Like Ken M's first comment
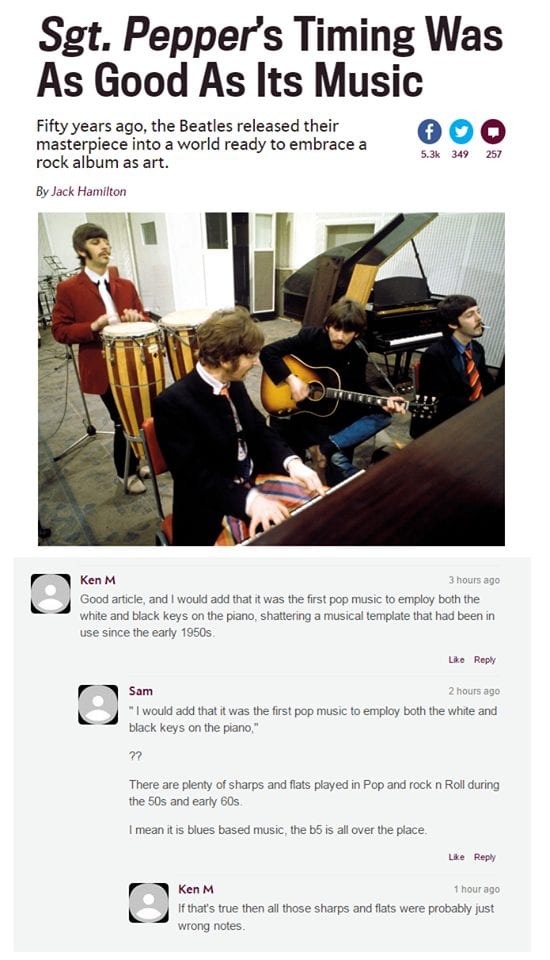The height and width of the screenshot is (960, 550). [x=457, y=659]
